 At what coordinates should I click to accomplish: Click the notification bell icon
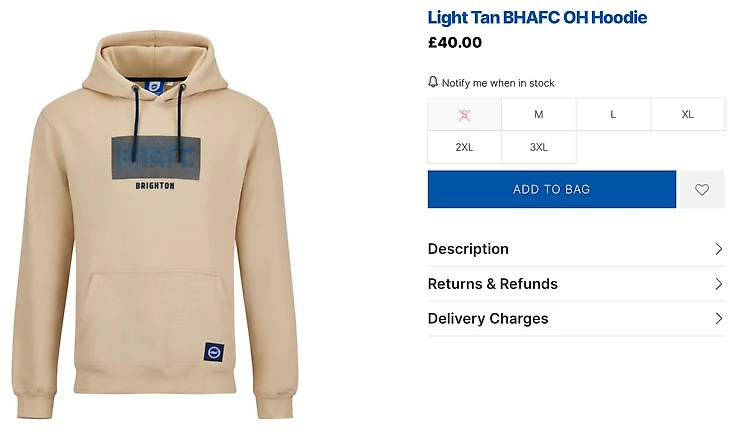point(433,82)
